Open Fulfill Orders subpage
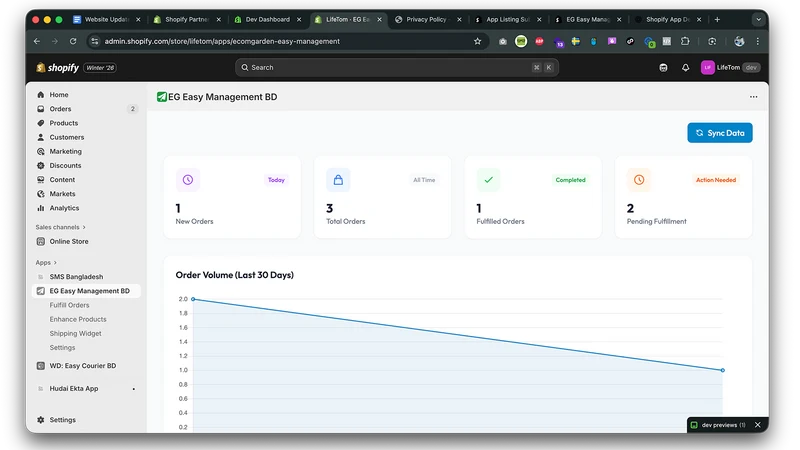800x450 pixels. click(69, 305)
